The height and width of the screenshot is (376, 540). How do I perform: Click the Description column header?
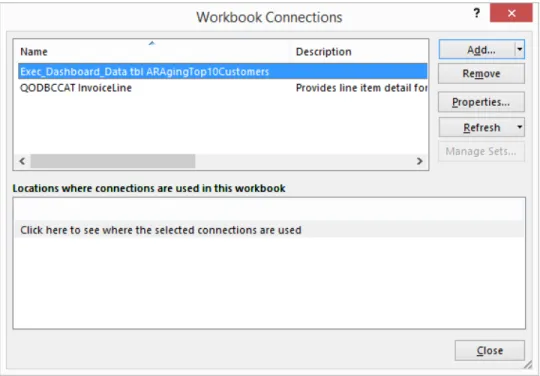click(359, 52)
